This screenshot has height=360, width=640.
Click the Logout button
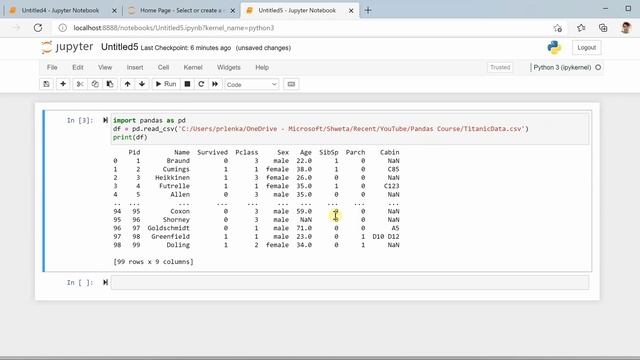587,48
